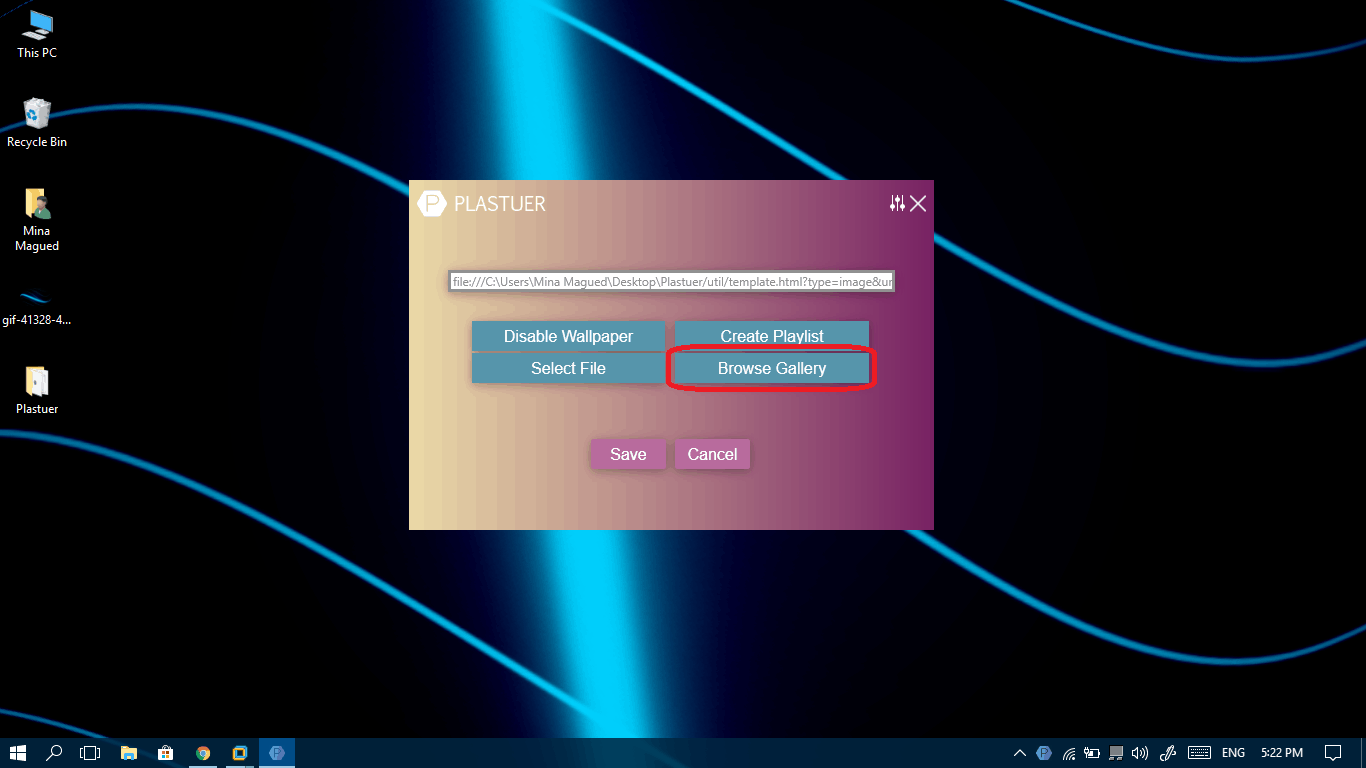Open the ENG input language switcher

click(1233, 753)
